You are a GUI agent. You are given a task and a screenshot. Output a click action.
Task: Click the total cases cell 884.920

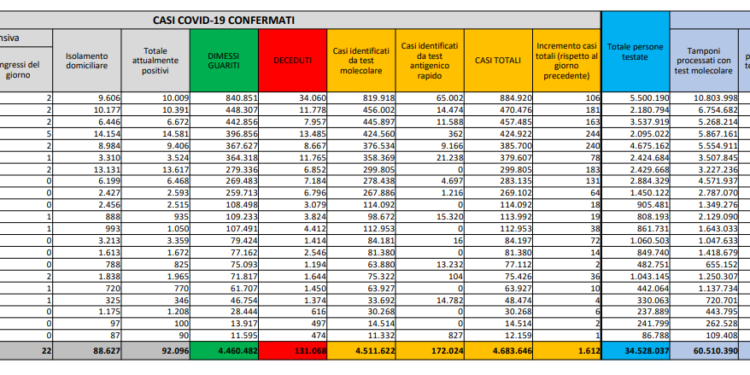(498, 98)
